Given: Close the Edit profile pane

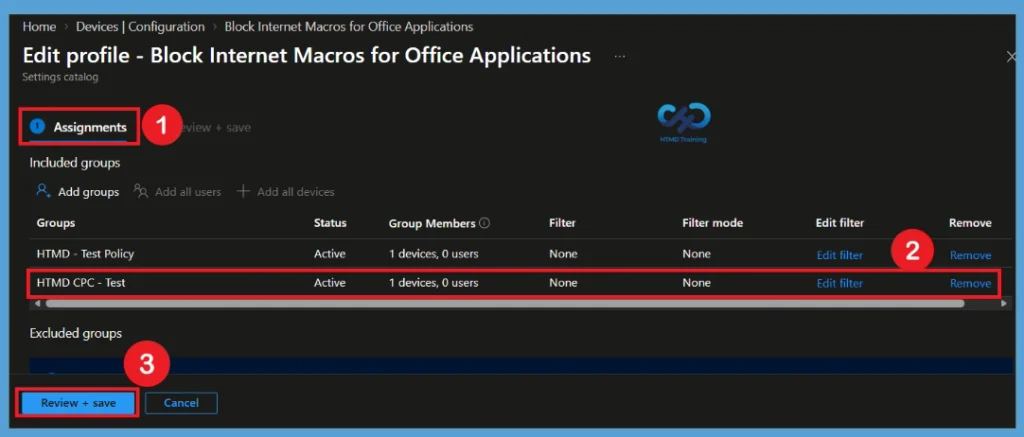Looking at the screenshot, I should (x=1011, y=57).
